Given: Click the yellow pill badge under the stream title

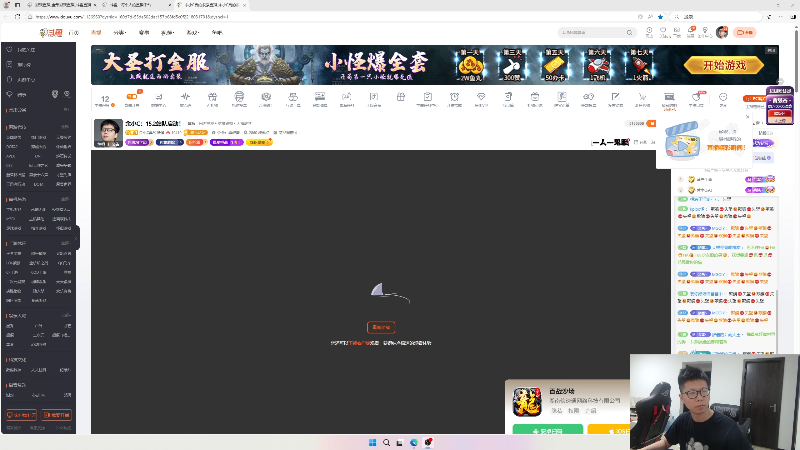Looking at the screenshot, I should tap(259, 142).
